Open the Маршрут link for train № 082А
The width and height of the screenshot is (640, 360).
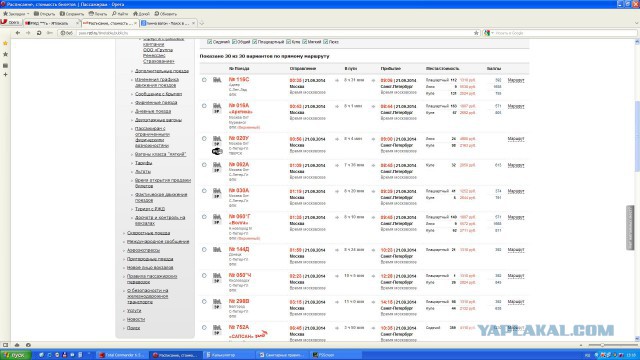516,165
